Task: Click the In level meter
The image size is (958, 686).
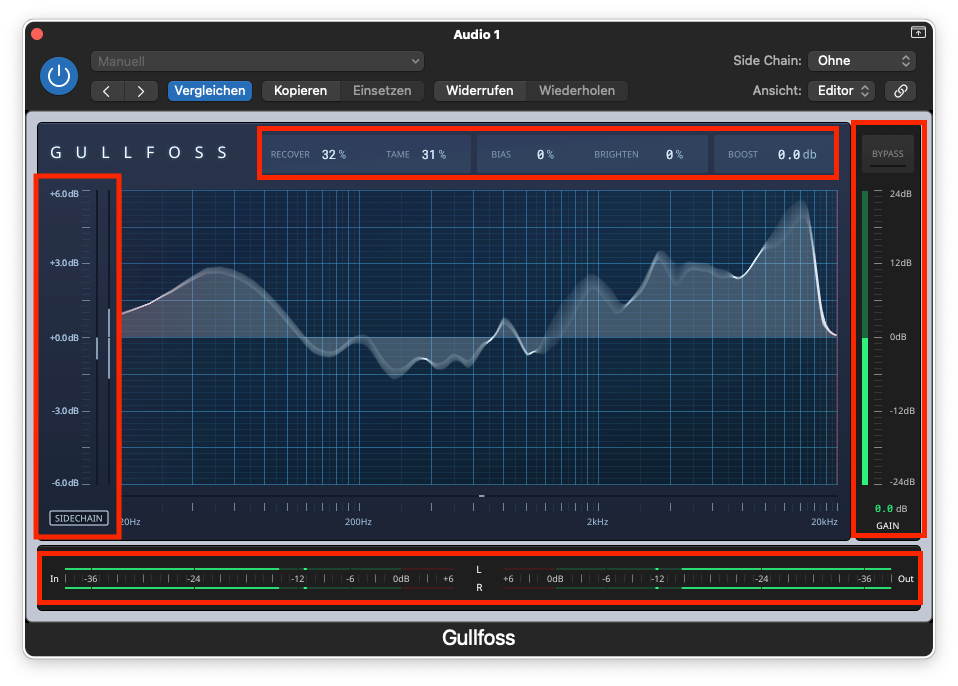Action: (260, 578)
